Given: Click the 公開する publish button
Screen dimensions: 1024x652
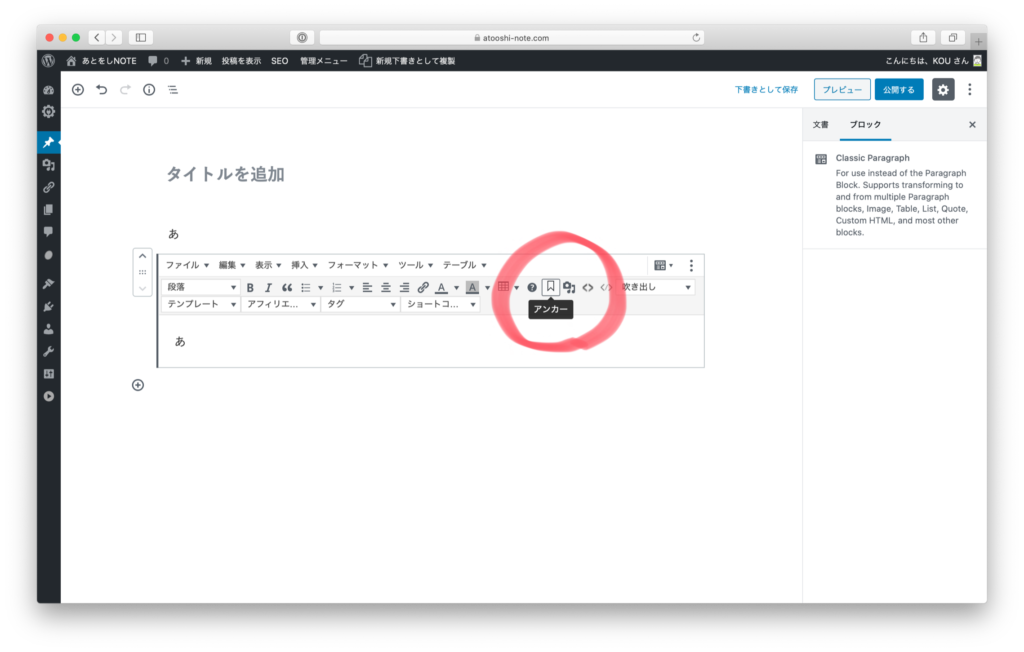Looking at the screenshot, I should [899, 89].
